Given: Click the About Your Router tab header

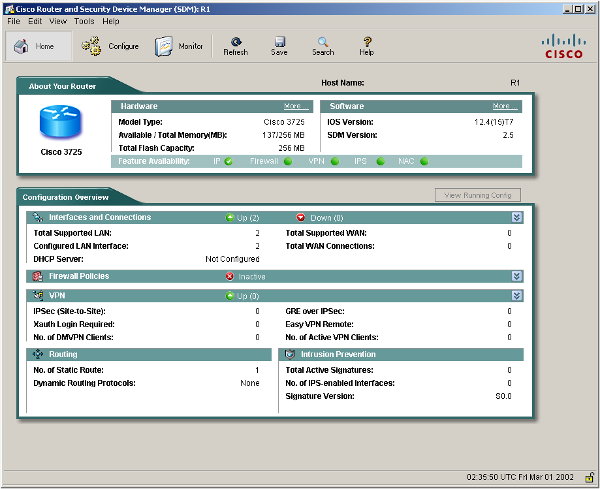Looking at the screenshot, I should [62, 86].
